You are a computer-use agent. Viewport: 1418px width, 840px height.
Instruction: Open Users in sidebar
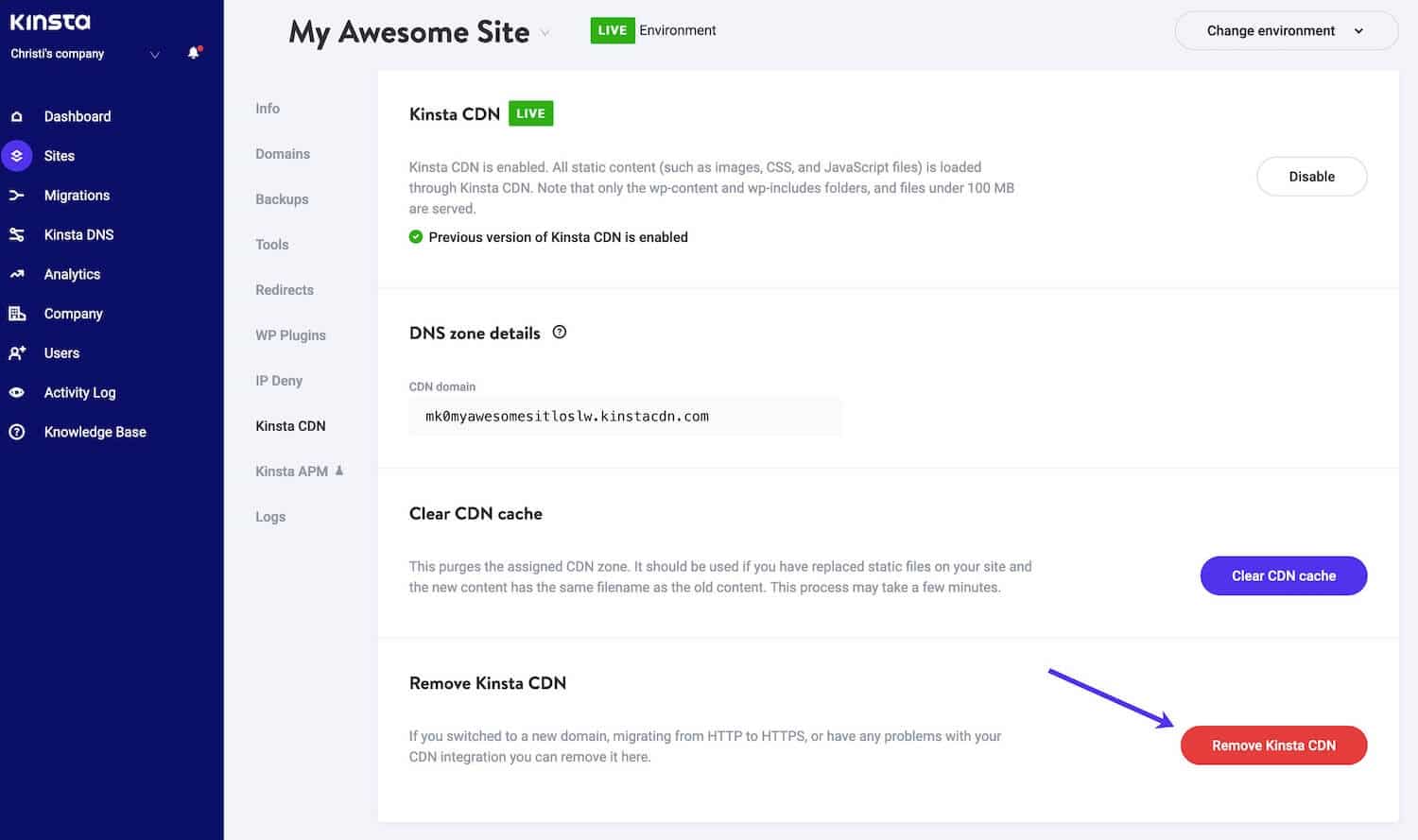(x=62, y=353)
